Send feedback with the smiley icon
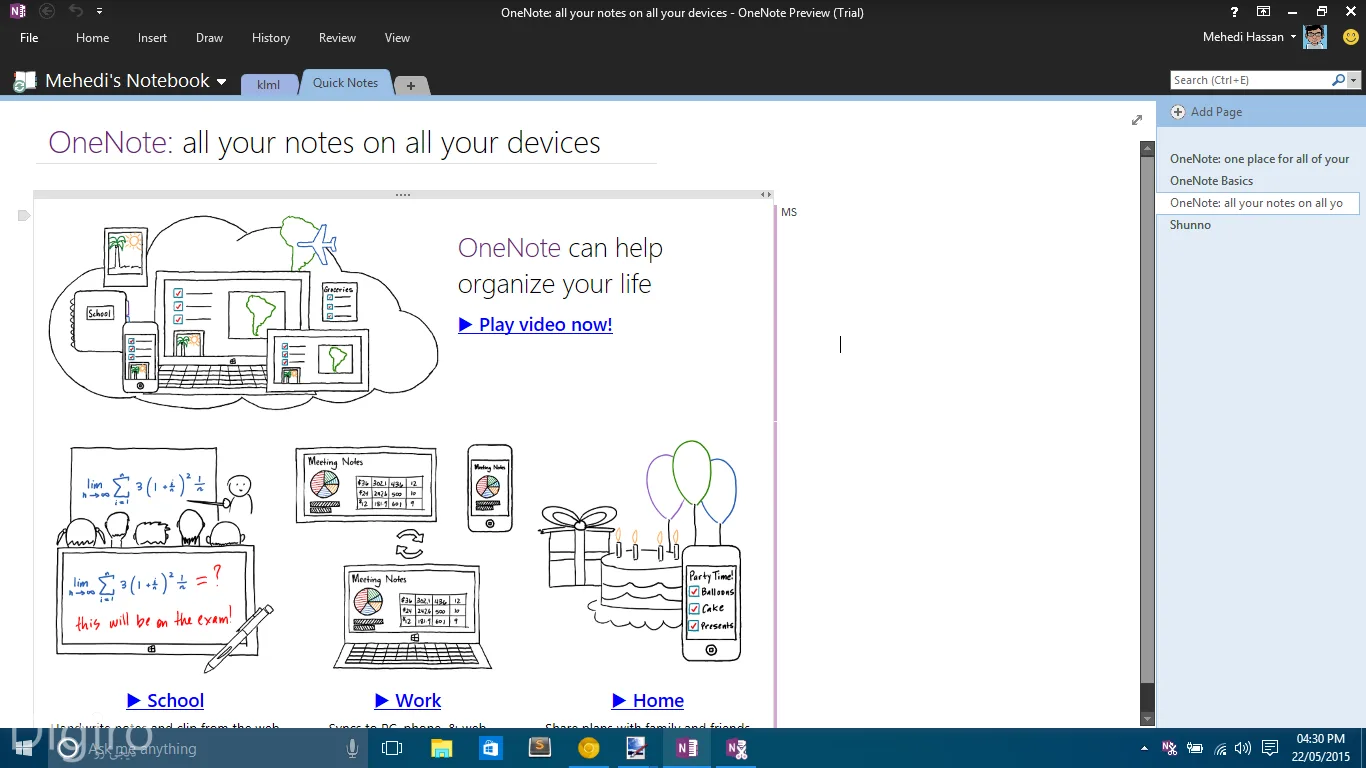This screenshot has width=1366, height=768. pos(1350,37)
